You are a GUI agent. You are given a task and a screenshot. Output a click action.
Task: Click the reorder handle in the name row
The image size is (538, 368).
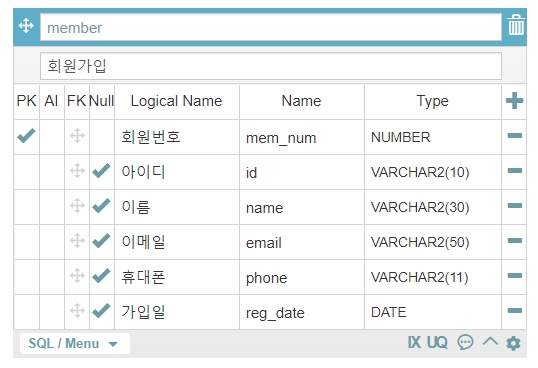(77, 205)
